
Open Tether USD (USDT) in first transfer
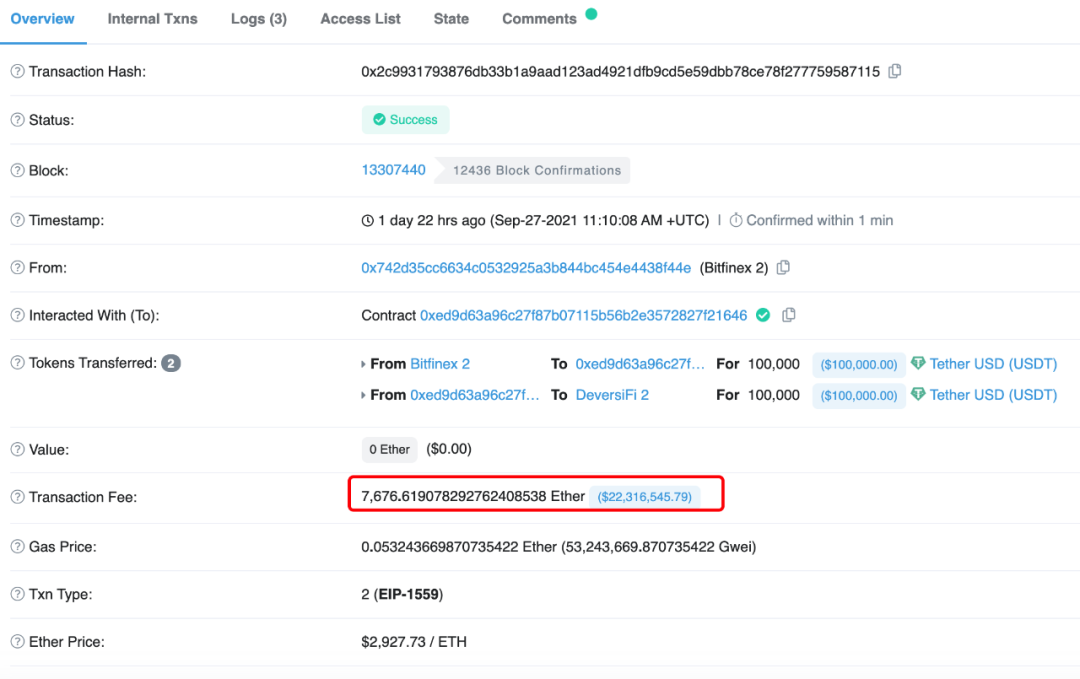click(x=993, y=364)
